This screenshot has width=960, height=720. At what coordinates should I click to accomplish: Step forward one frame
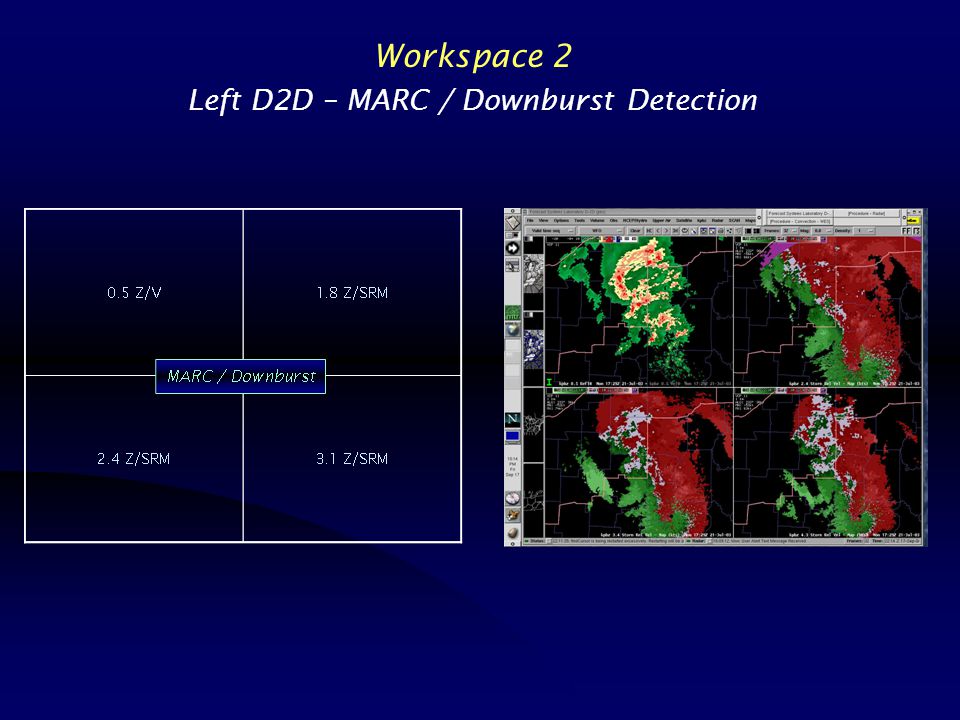point(666,231)
